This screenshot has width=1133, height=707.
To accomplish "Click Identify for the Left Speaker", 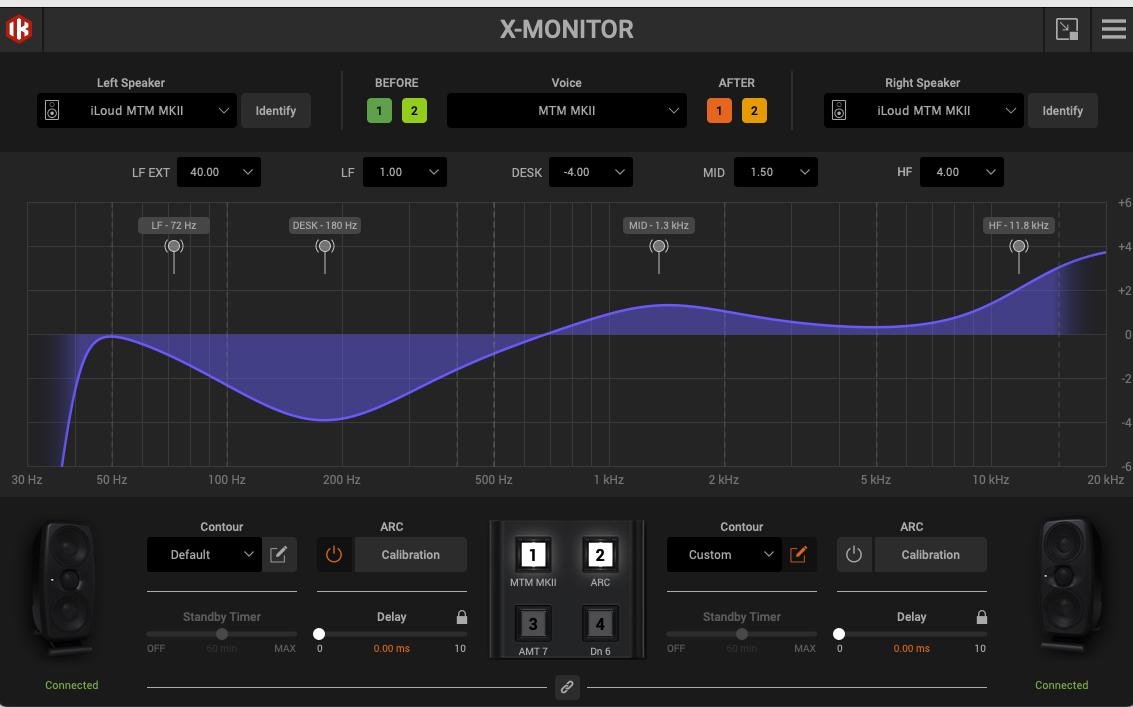I will point(275,111).
